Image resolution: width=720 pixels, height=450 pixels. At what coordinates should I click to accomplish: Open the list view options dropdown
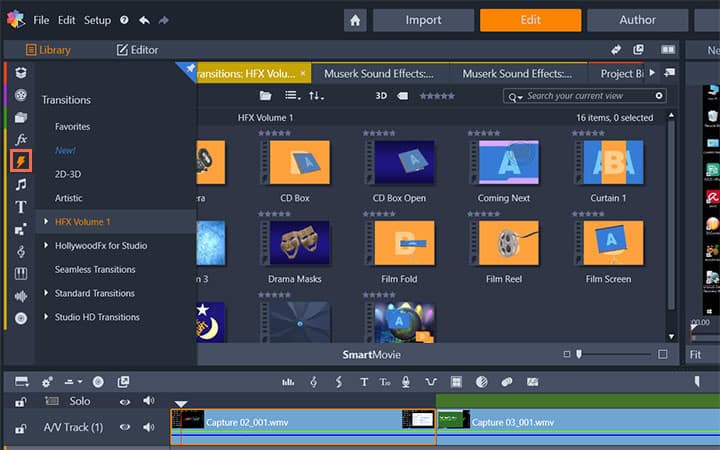coord(292,96)
